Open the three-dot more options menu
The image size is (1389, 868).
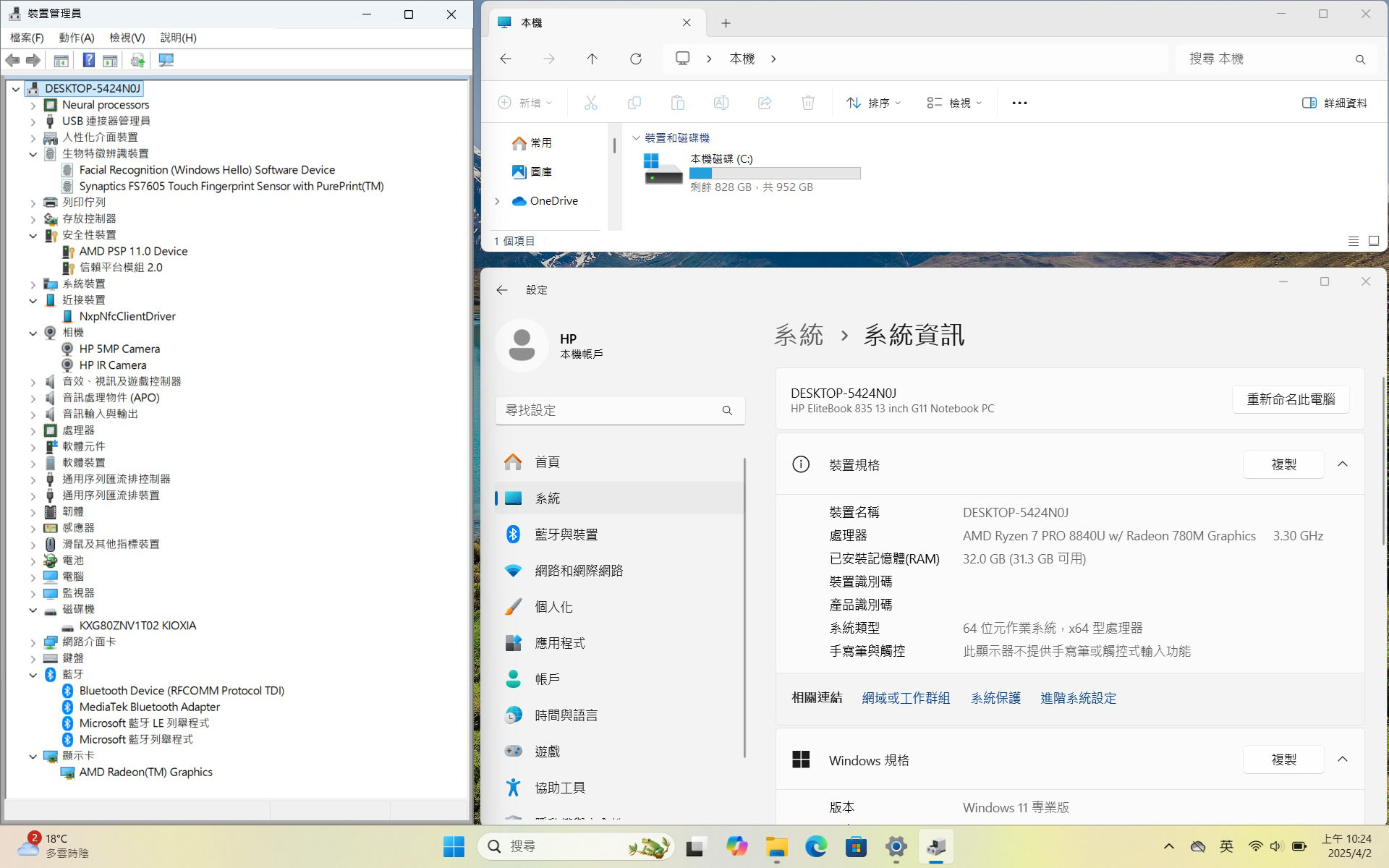pos(1019,103)
